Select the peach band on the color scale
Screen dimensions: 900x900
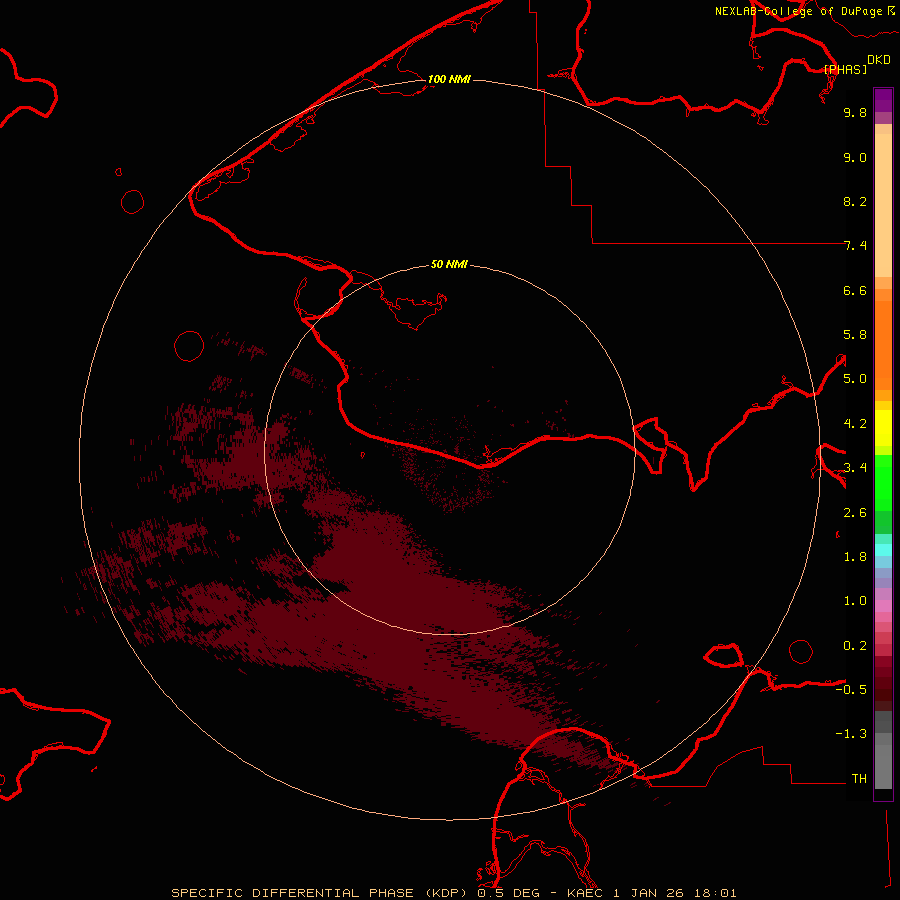[x=883, y=205]
